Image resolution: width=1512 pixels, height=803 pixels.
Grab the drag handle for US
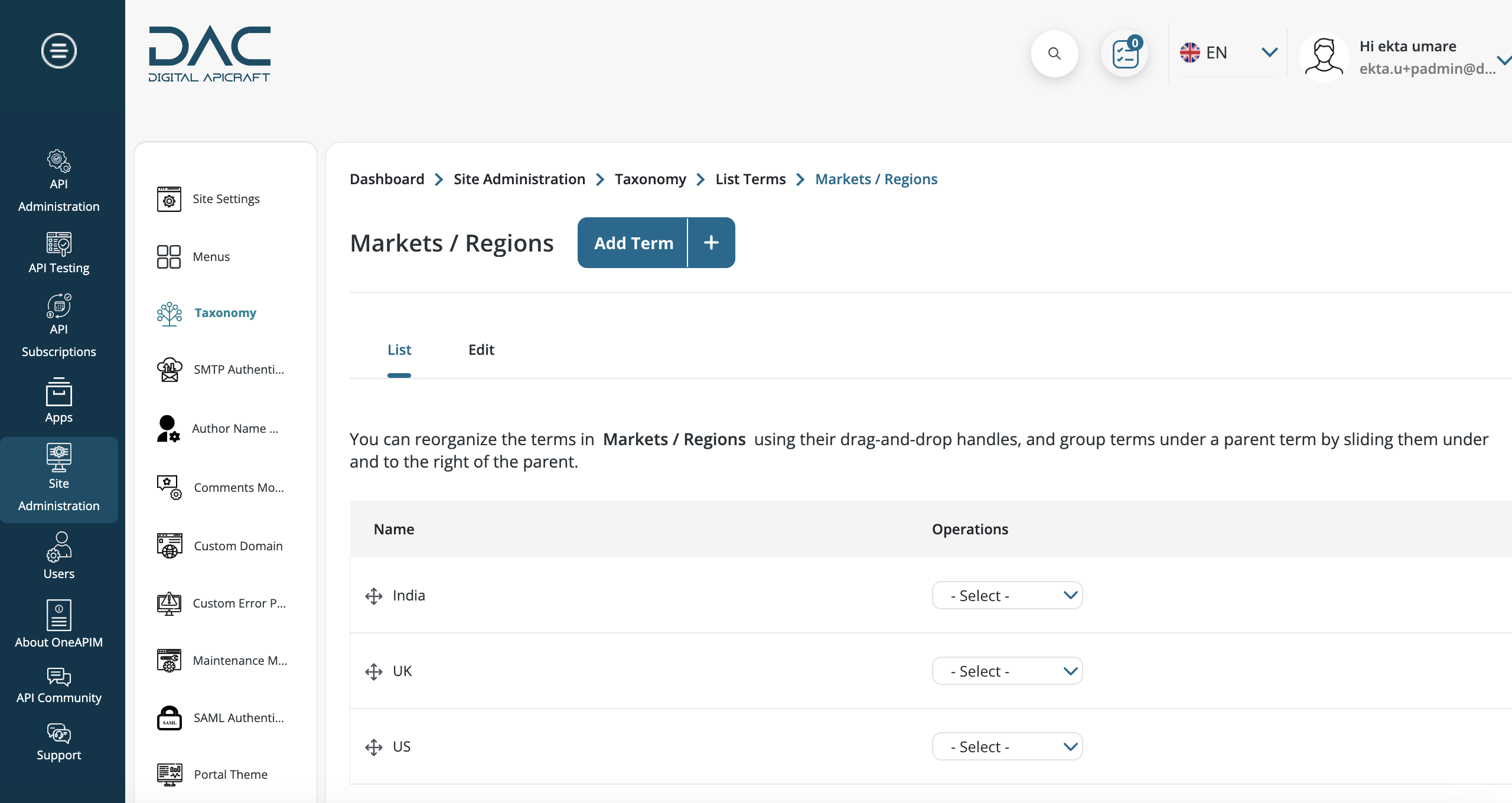pos(374,747)
